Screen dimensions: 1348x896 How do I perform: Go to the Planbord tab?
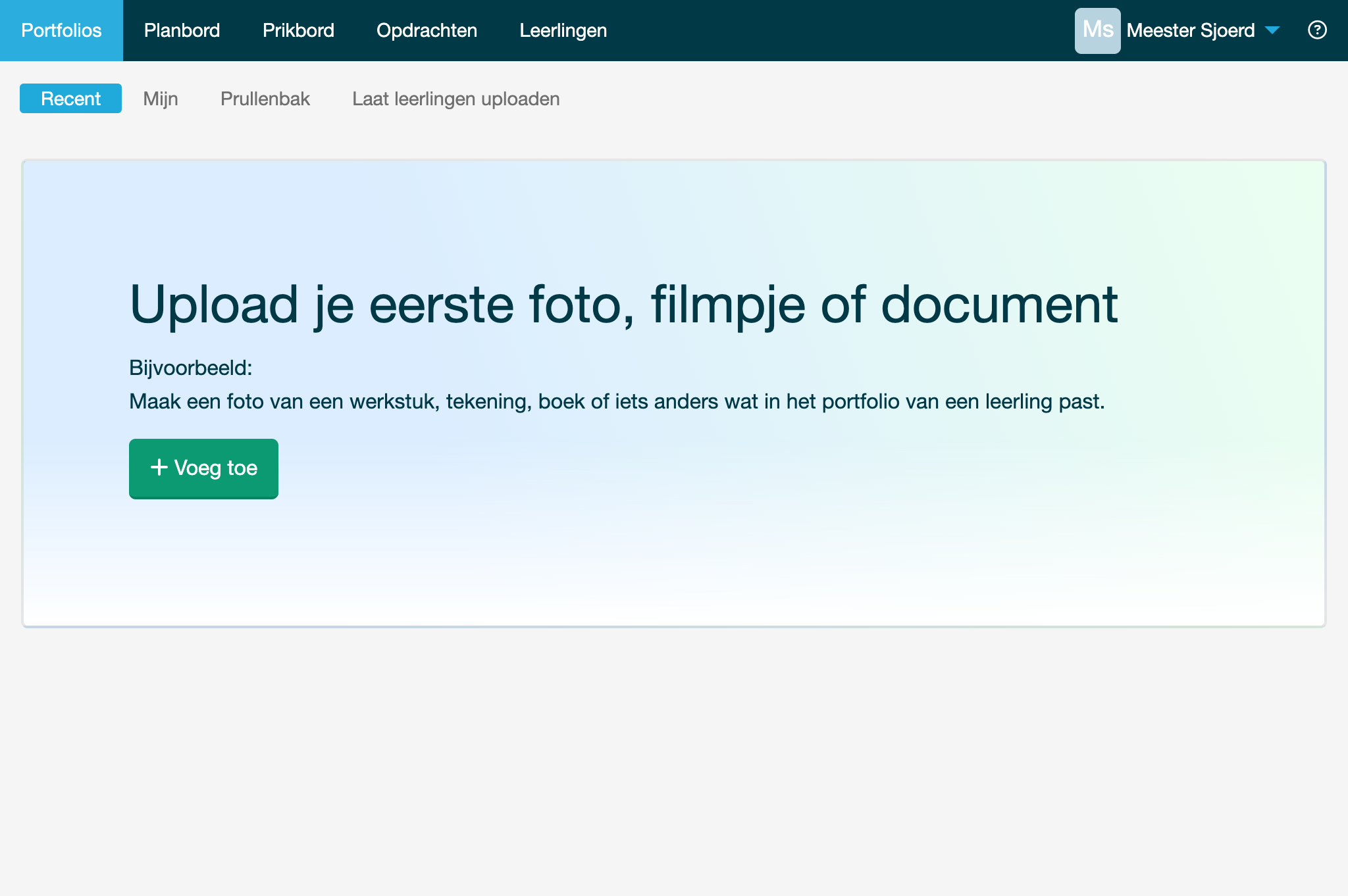pyautogui.click(x=182, y=30)
